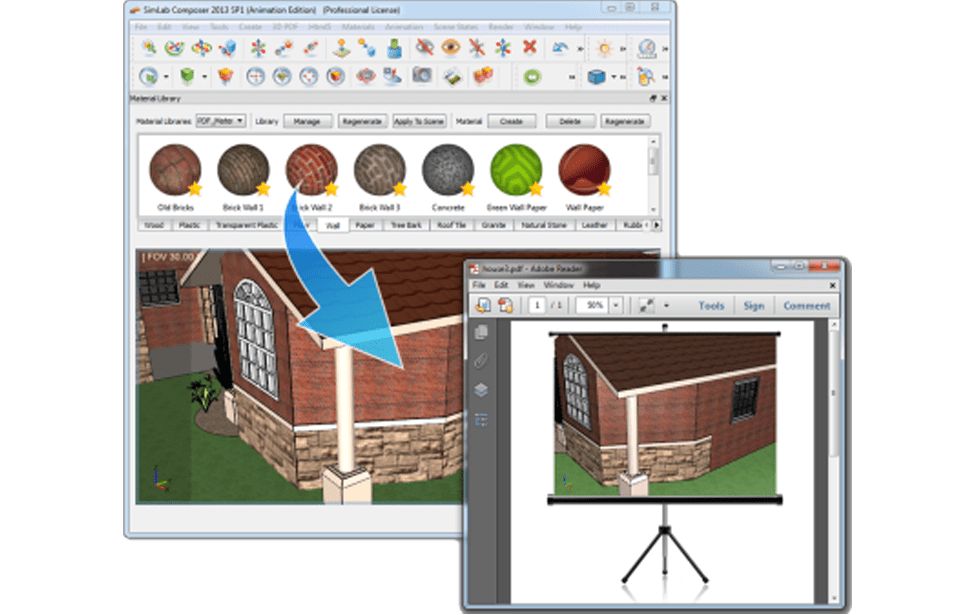The height and width of the screenshot is (615, 973).
Task: Select the red Wall Paper material
Action: (585, 170)
